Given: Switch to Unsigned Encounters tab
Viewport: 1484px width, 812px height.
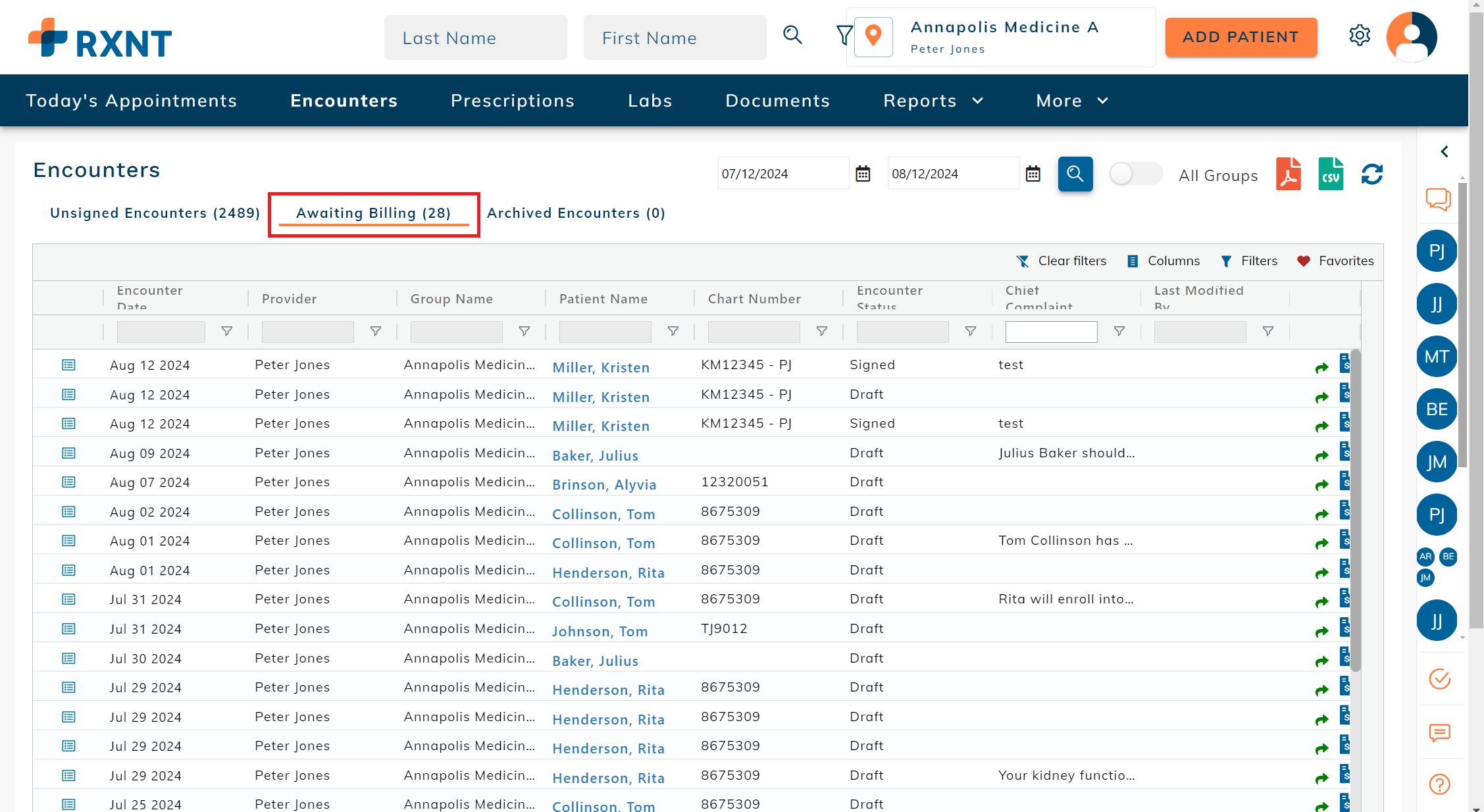Looking at the screenshot, I should click(155, 213).
